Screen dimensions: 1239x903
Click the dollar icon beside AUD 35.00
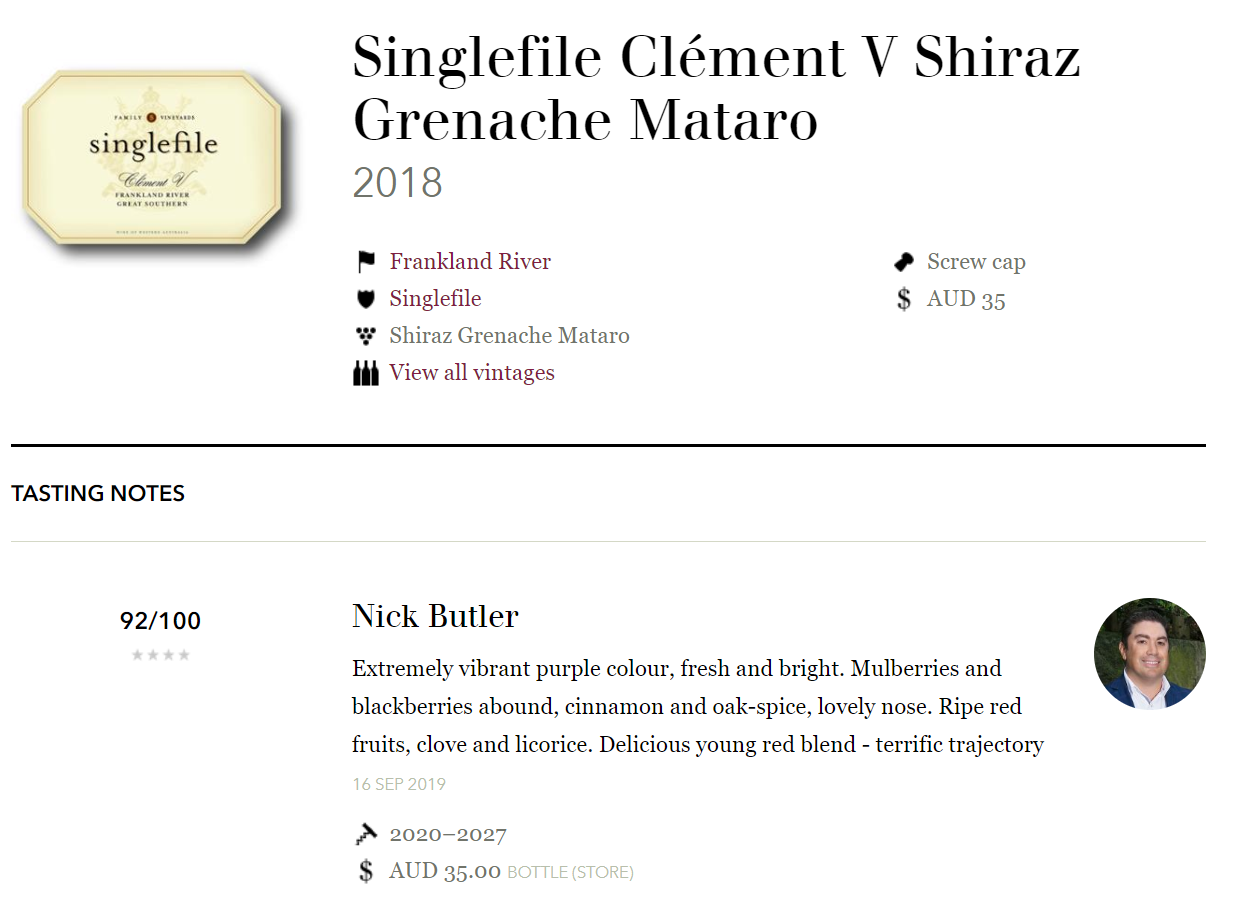366,871
